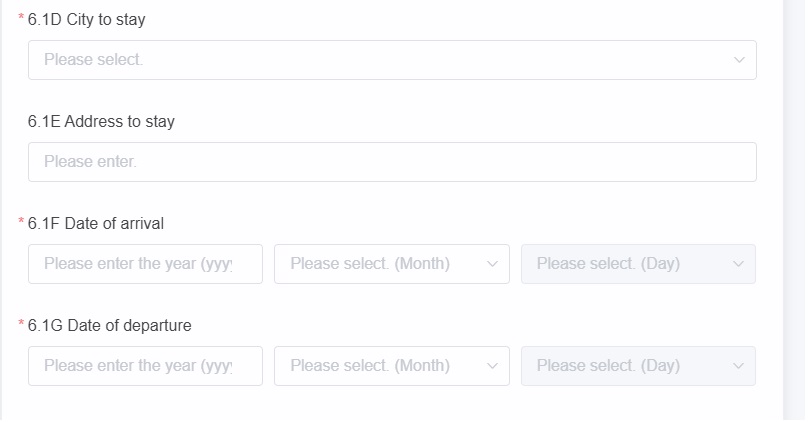Viewport: 812px width, 422px height.
Task: Click the chevron on departure Day selector
Action: point(738,366)
